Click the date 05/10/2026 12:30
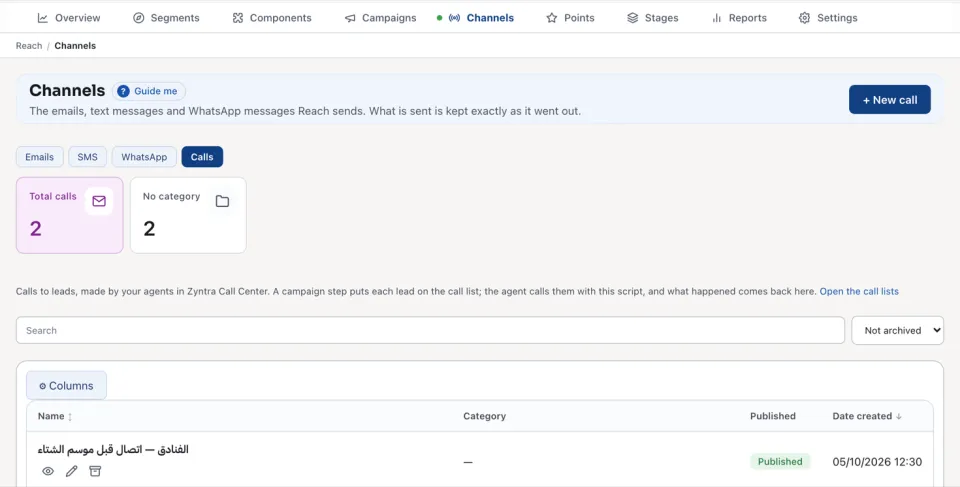This screenshot has height=487, width=960. pyautogui.click(x=877, y=462)
